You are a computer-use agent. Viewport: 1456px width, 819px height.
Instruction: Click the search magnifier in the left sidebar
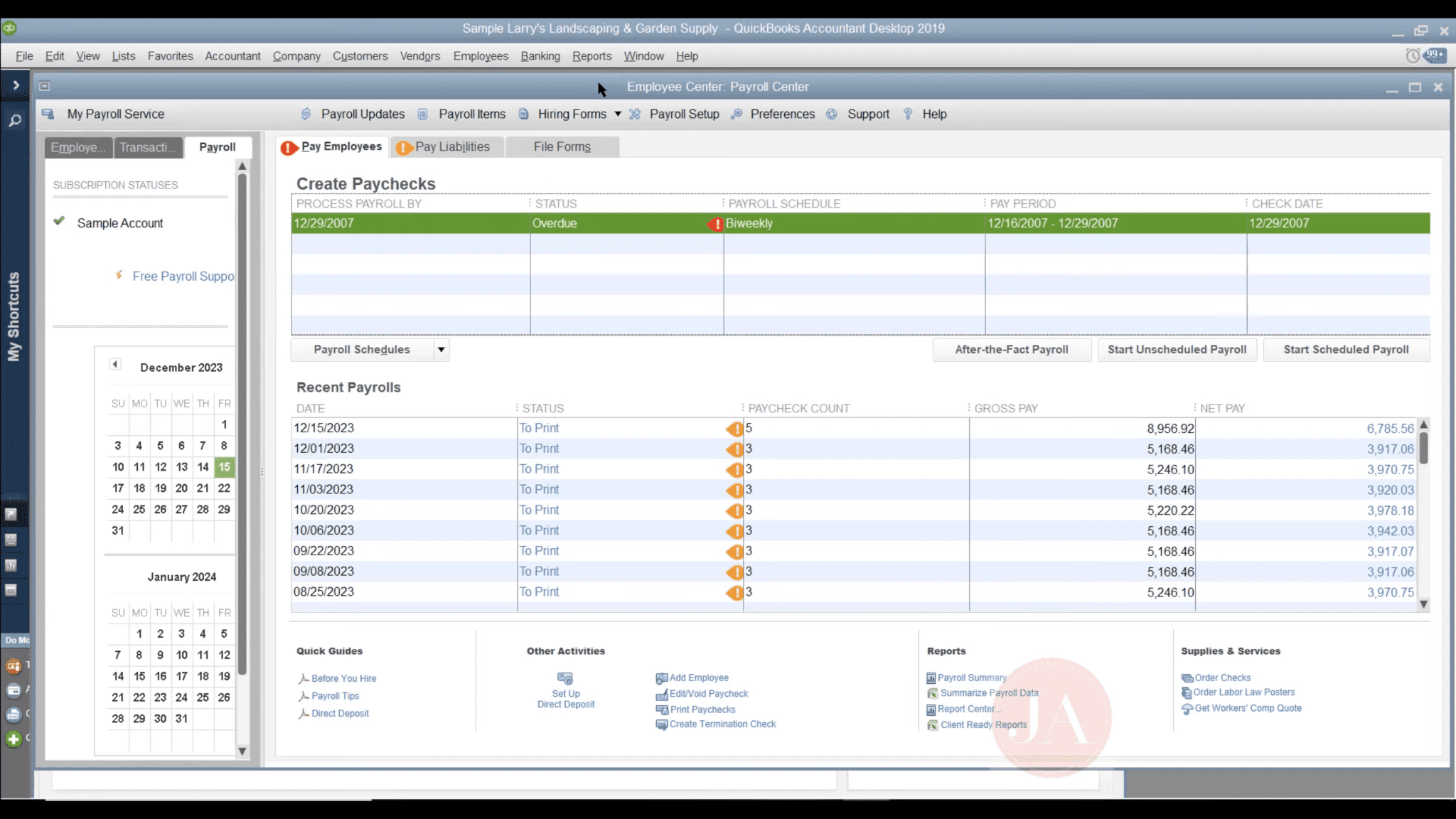[14, 121]
